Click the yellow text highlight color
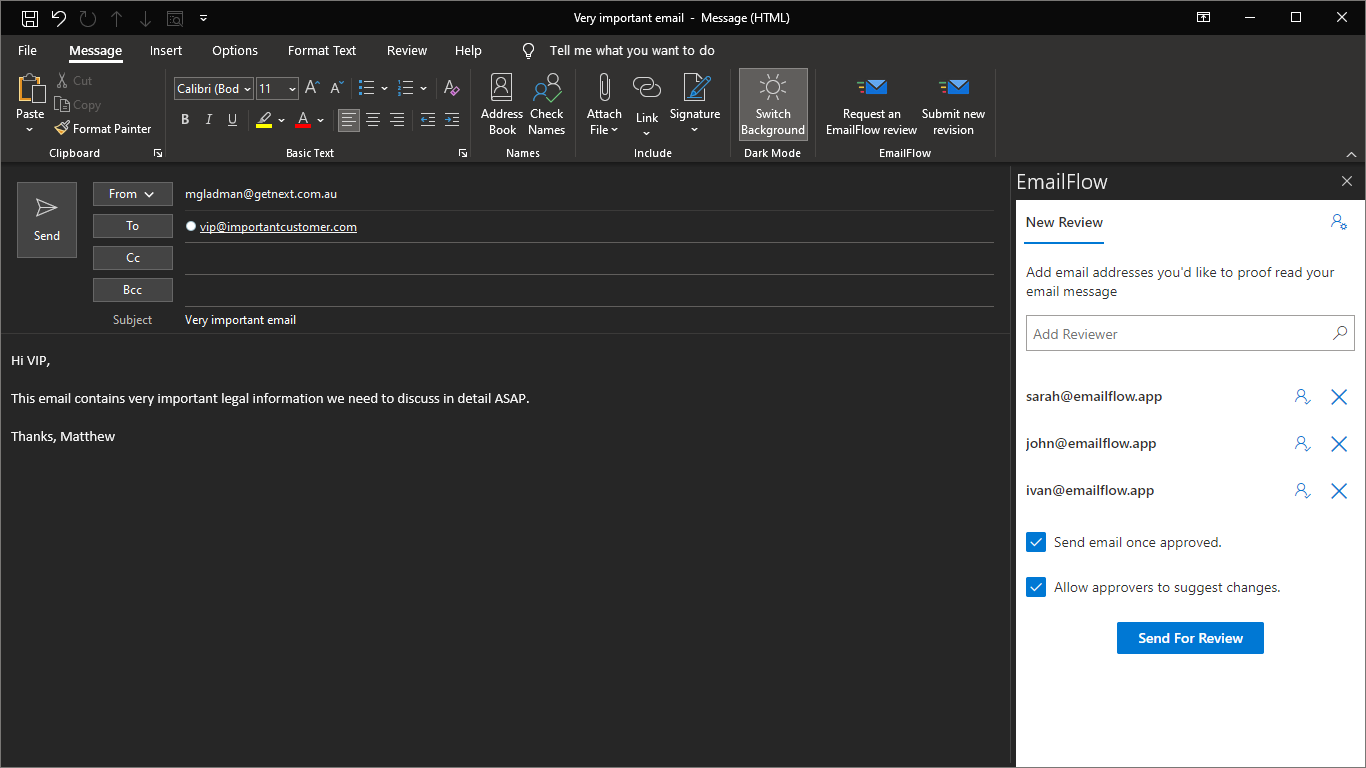This screenshot has height=768, width=1366. click(x=264, y=120)
